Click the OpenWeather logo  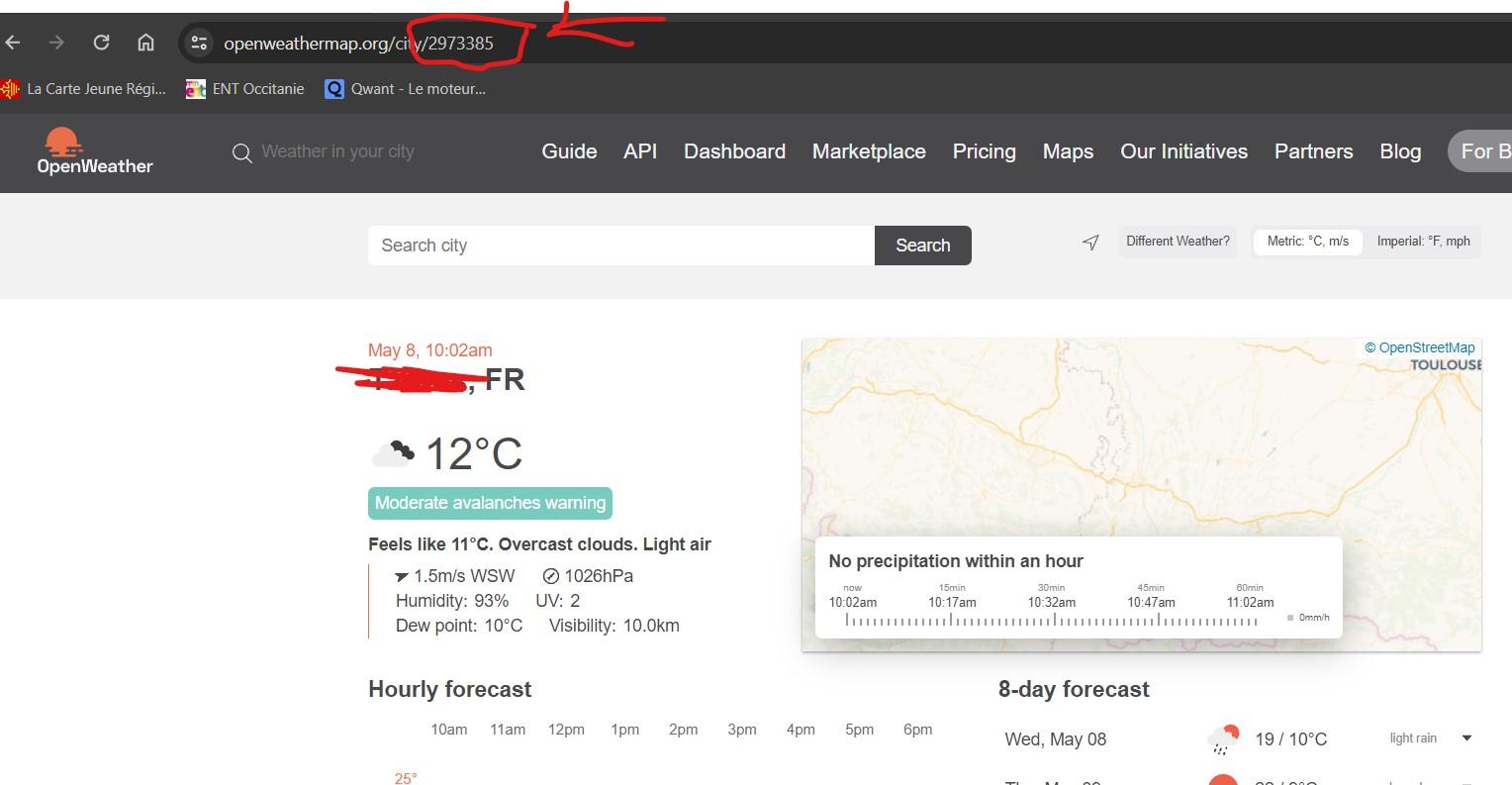point(95,151)
